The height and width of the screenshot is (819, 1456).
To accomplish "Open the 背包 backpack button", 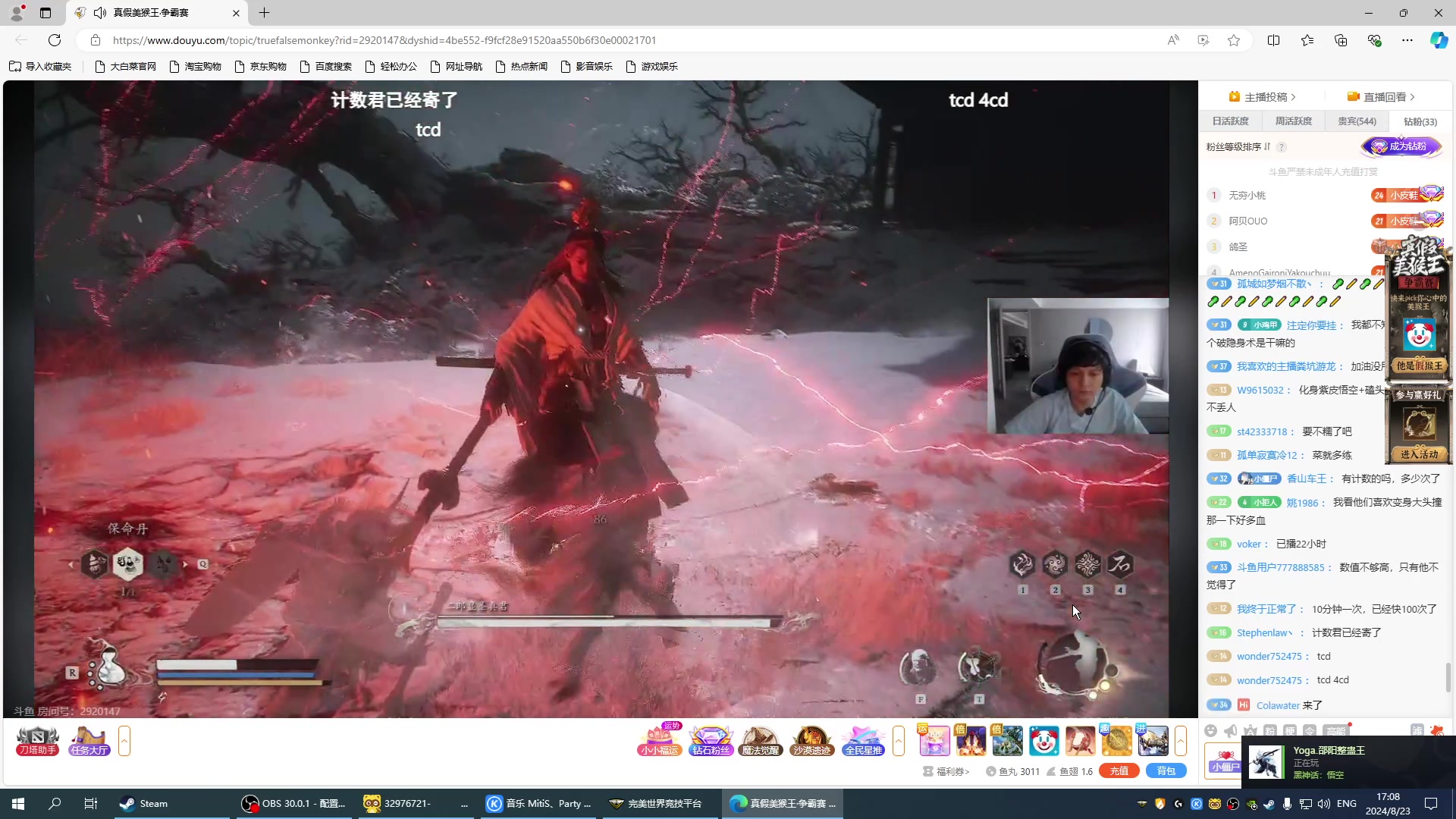I will click(x=1166, y=771).
